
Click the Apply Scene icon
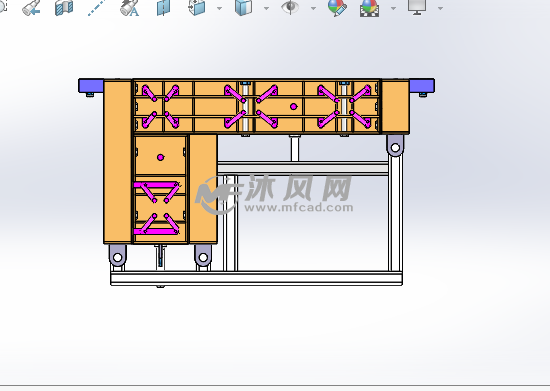coord(369,8)
